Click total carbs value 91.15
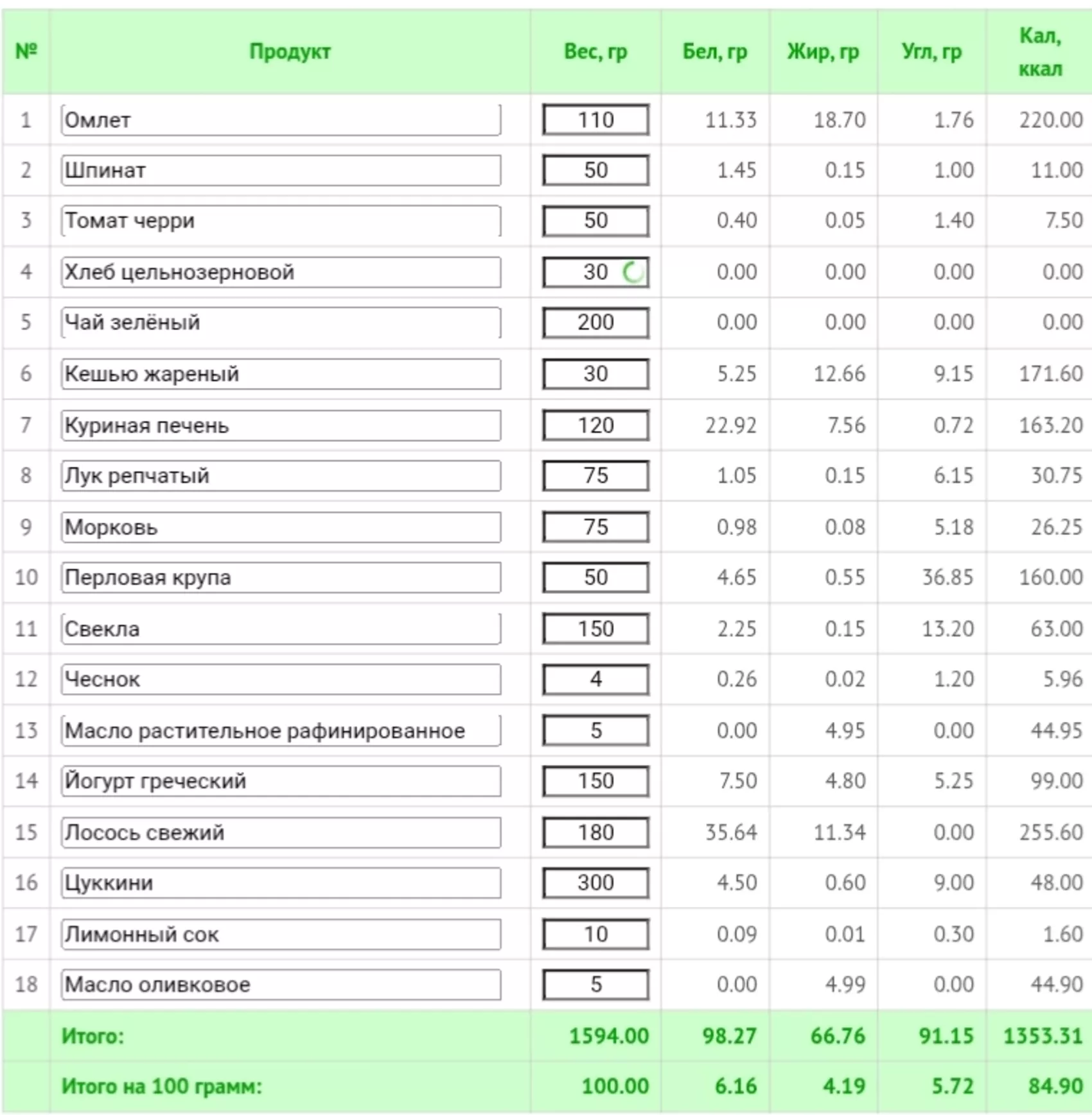 (946, 1036)
